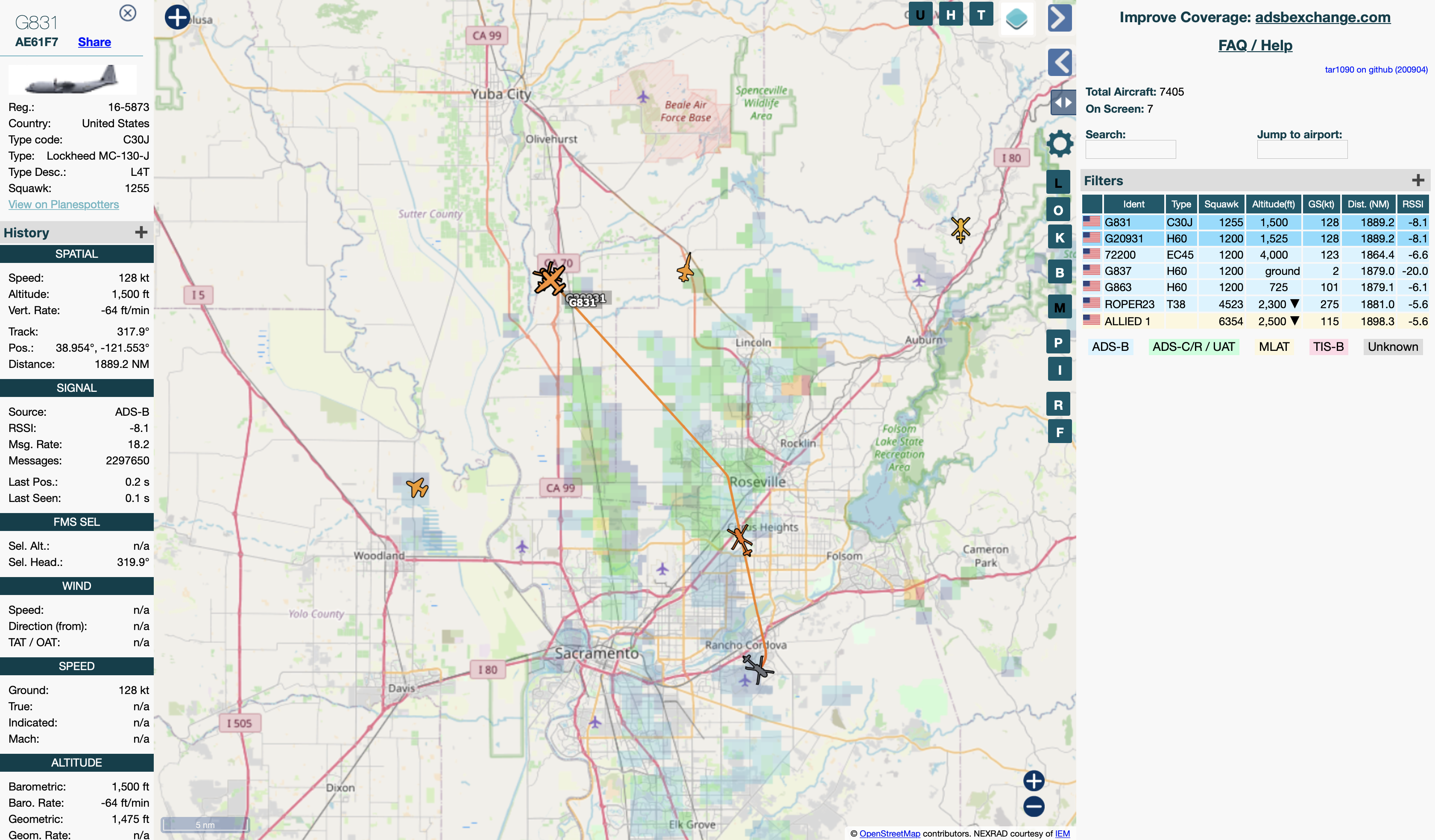Open the settings gear
Screen dimensions: 1435x840
(x=1060, y=143)
